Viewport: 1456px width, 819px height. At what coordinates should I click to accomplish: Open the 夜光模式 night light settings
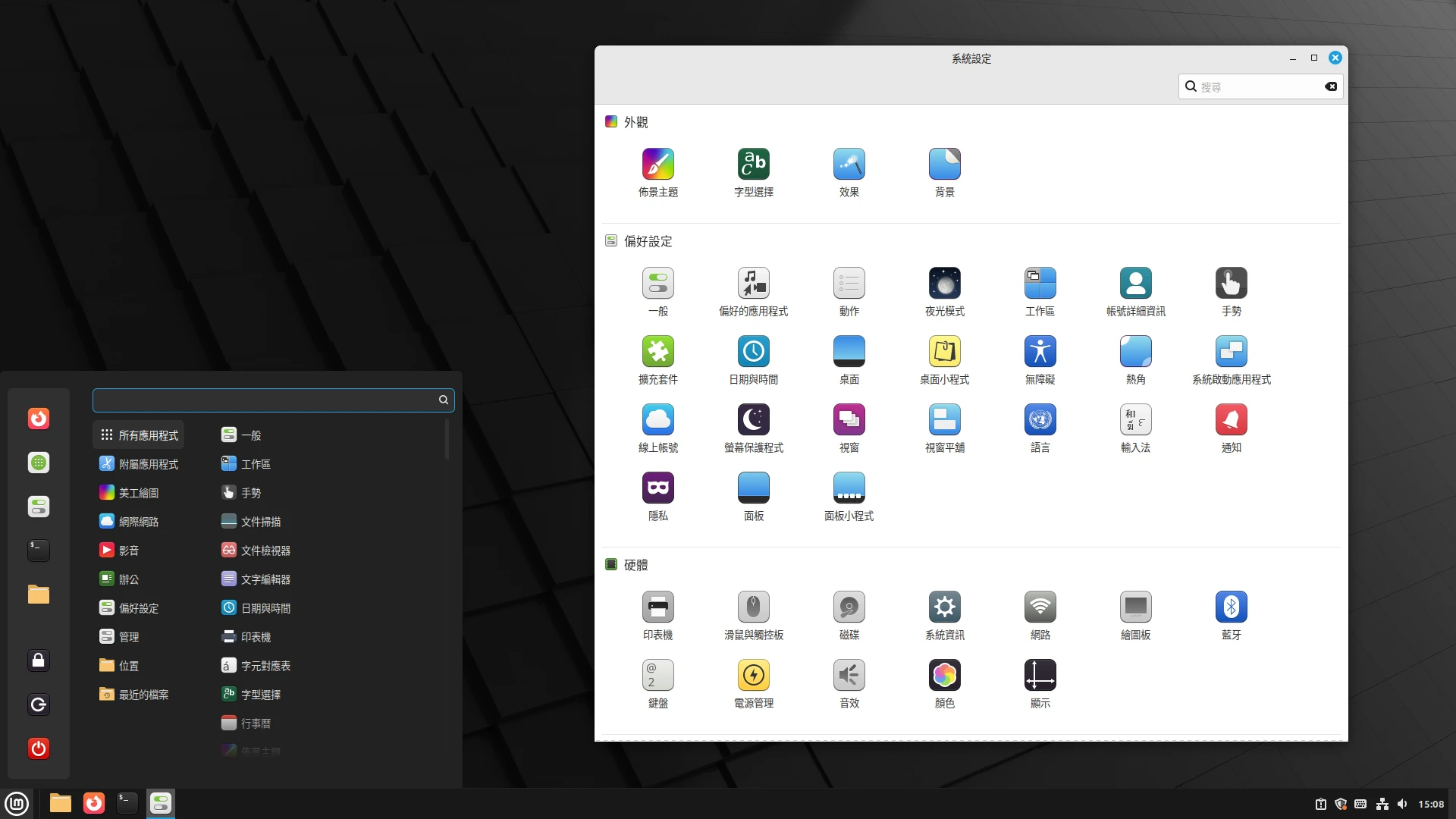tap(944, 290)
